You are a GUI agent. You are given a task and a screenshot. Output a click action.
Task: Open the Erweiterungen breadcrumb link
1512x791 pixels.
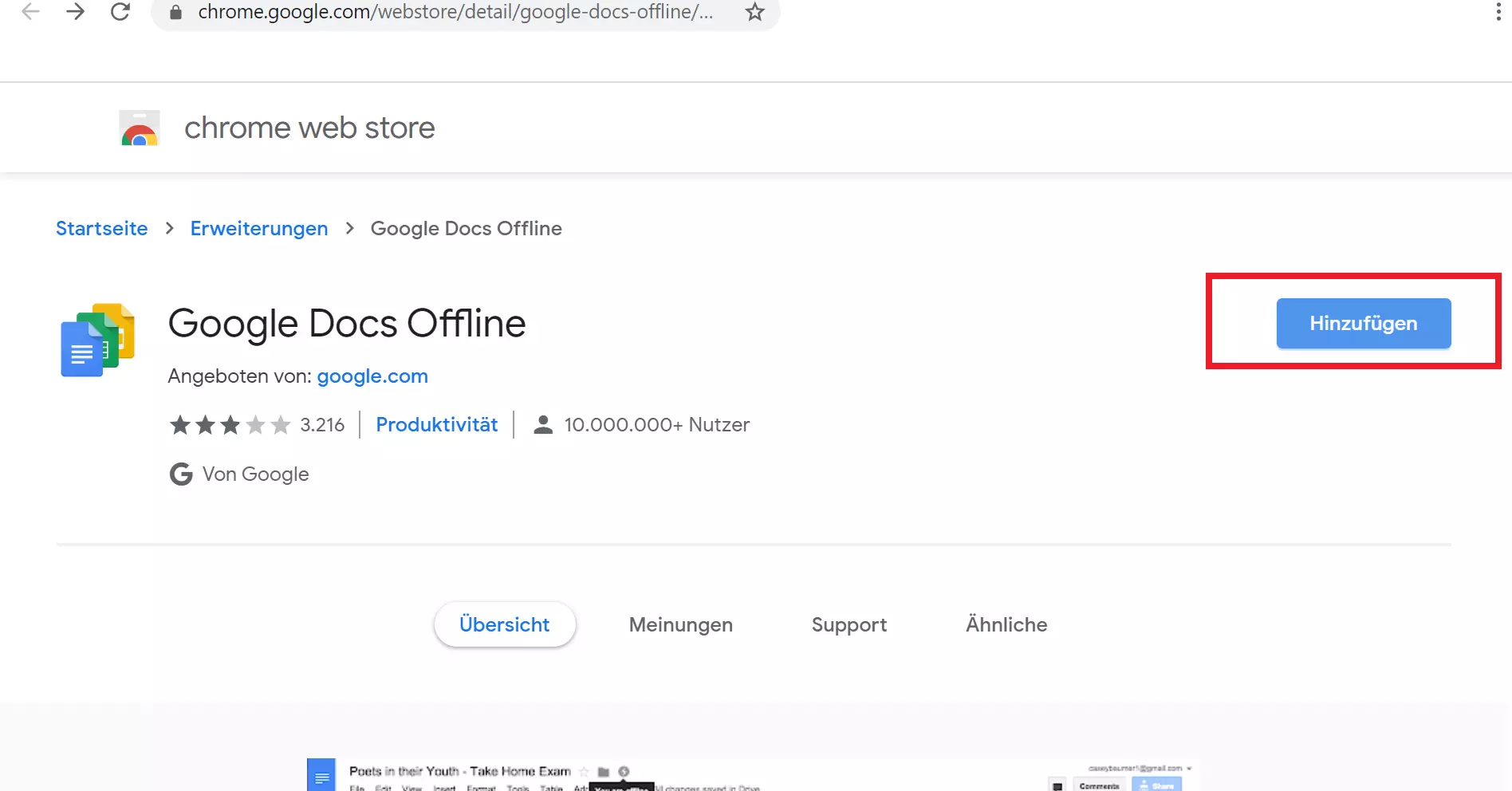(259, 229)
